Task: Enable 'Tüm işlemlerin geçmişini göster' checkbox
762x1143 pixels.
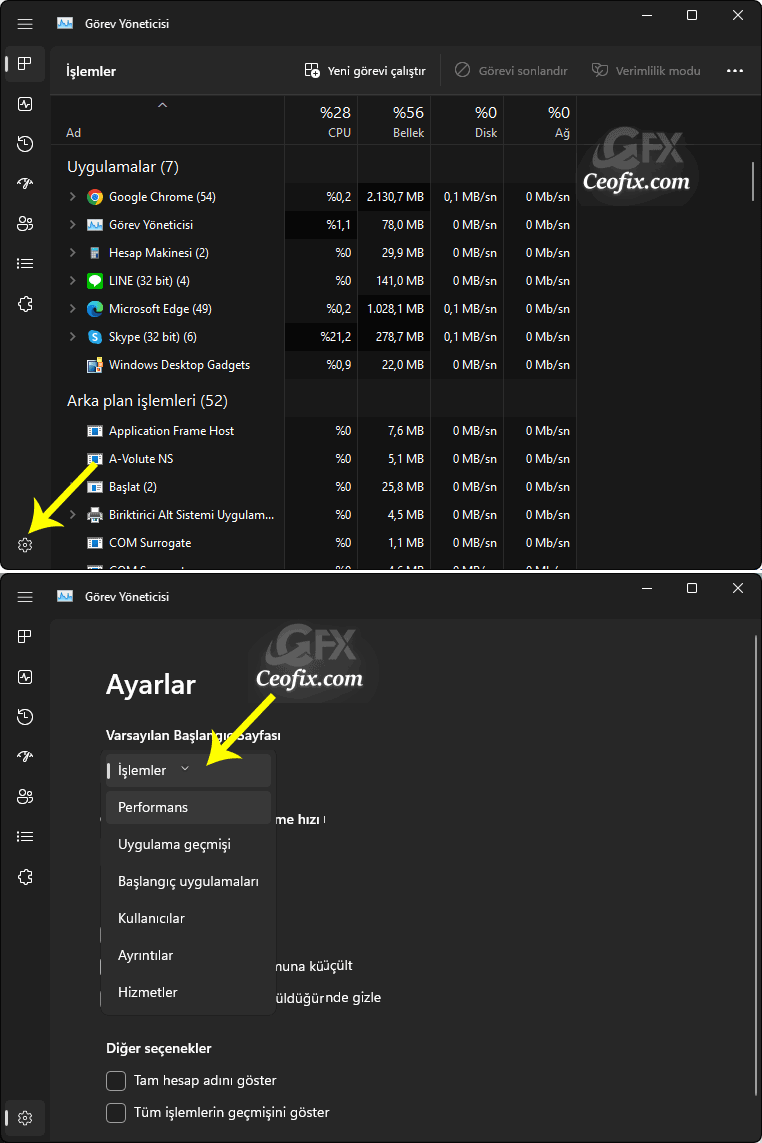Action: pos(116,1113)
